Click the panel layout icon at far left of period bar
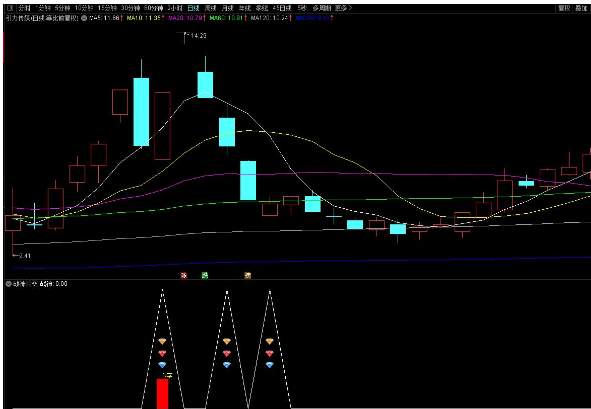The height and width of the screenshot is (409, 591). pos(10,8)
